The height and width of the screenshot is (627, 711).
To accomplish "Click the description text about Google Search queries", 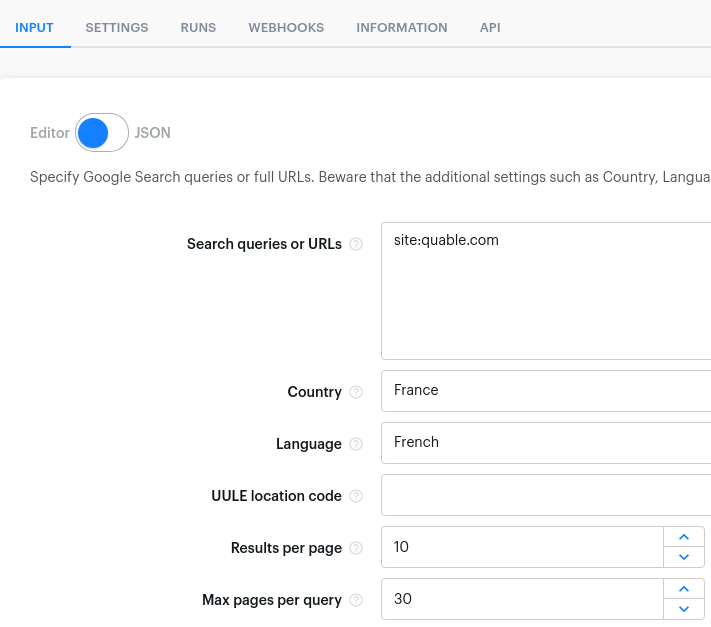I will (370, 177).
